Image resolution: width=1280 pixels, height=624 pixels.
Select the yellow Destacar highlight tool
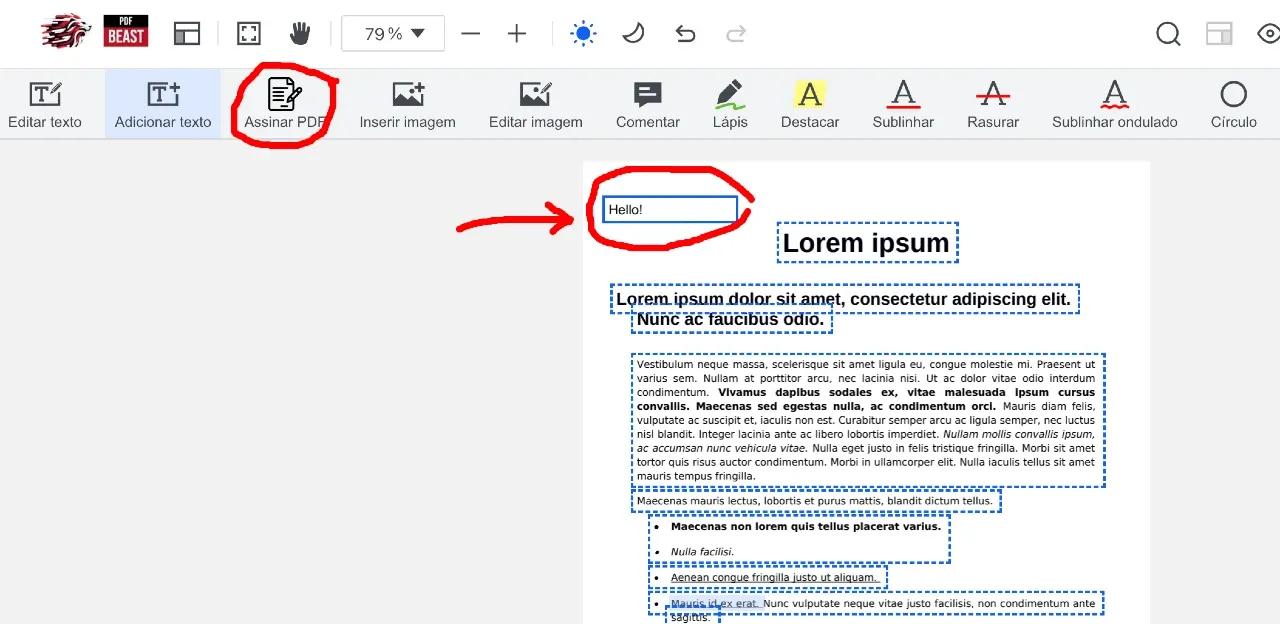tap(809, 104)
